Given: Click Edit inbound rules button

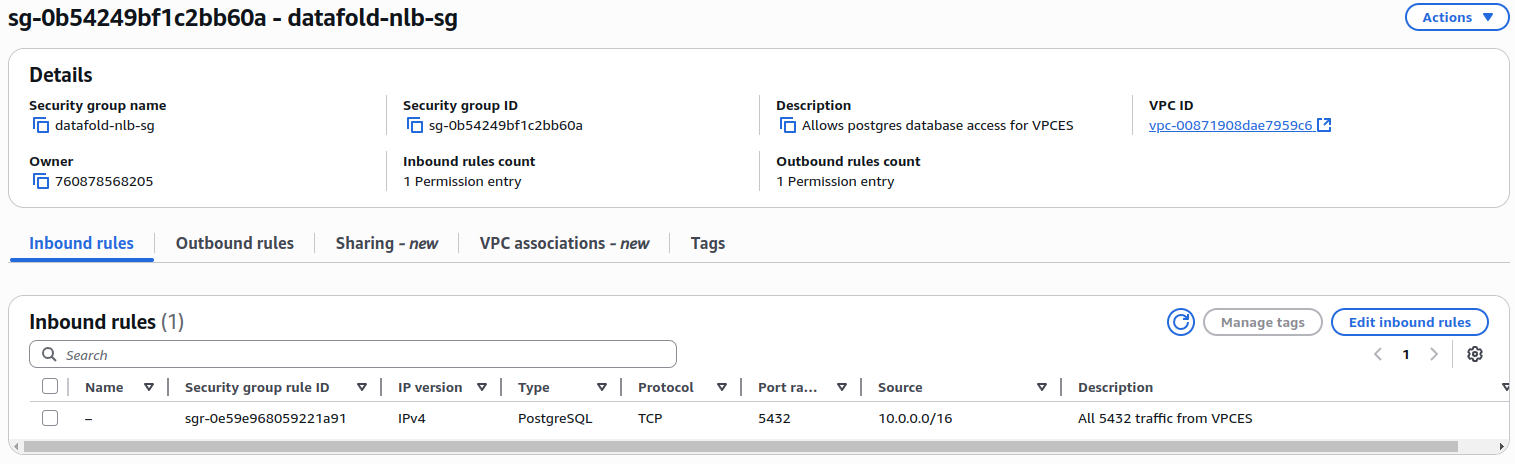Looking at the screenshot, I should [x=1410, y=322].
